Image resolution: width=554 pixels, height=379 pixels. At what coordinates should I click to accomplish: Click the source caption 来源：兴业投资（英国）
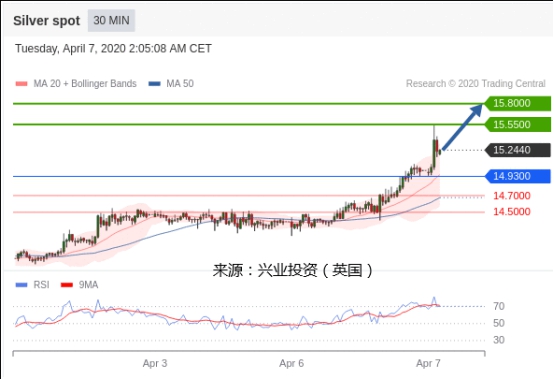tap(293, 271)
